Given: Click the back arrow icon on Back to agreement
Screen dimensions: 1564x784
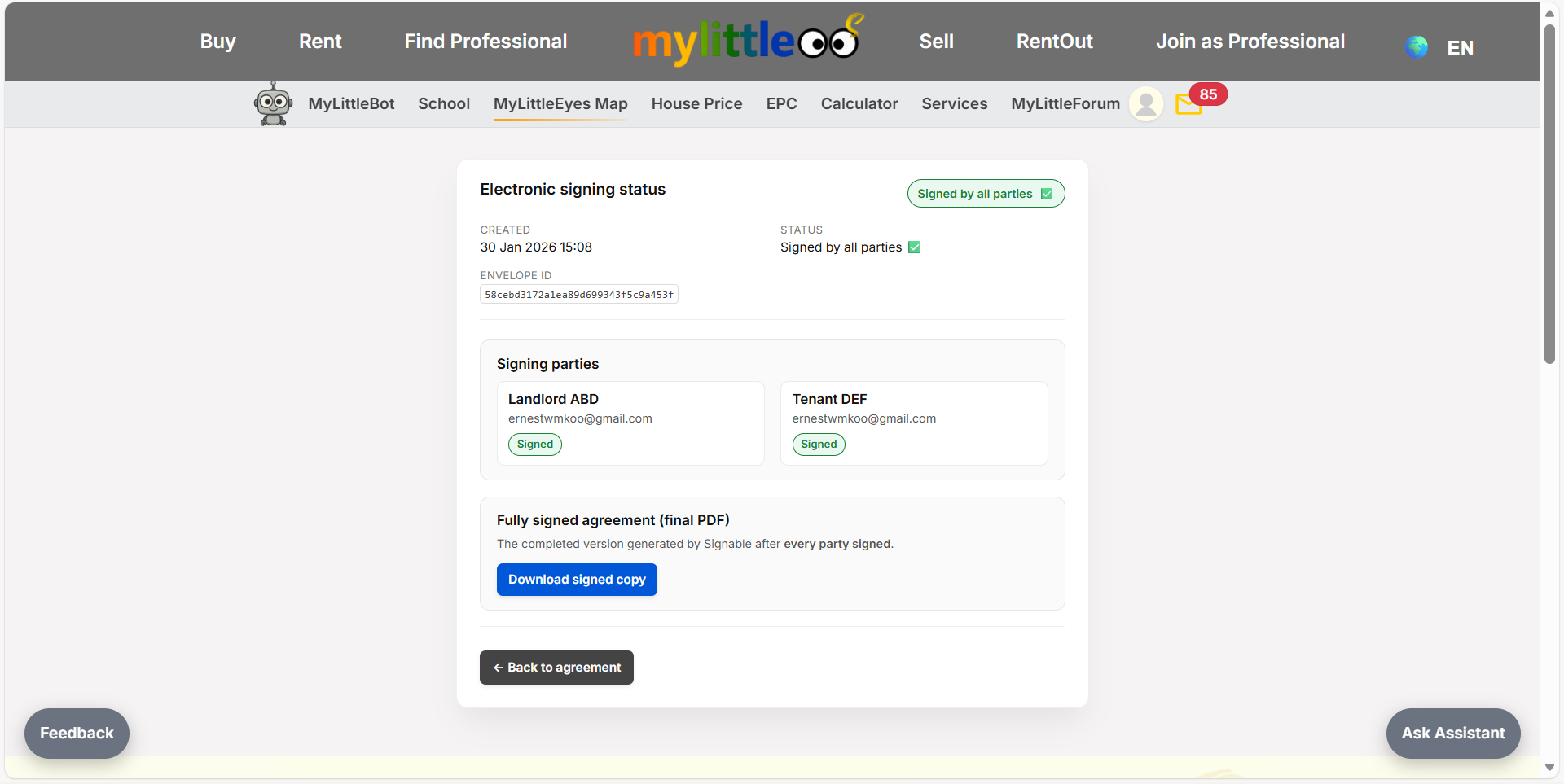Looking at the screenshot, I should [499, 668].
